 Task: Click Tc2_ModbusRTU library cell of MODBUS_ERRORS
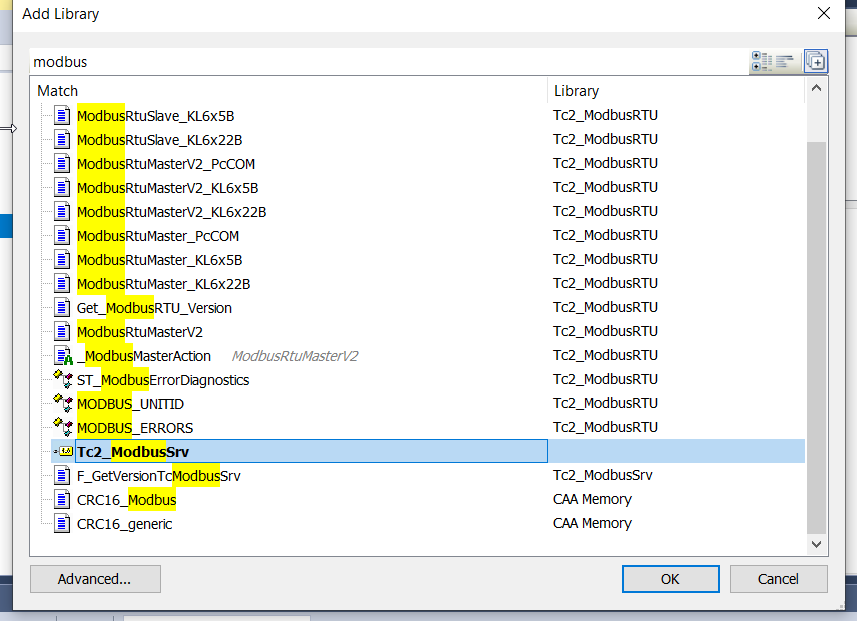coord(605,427)
